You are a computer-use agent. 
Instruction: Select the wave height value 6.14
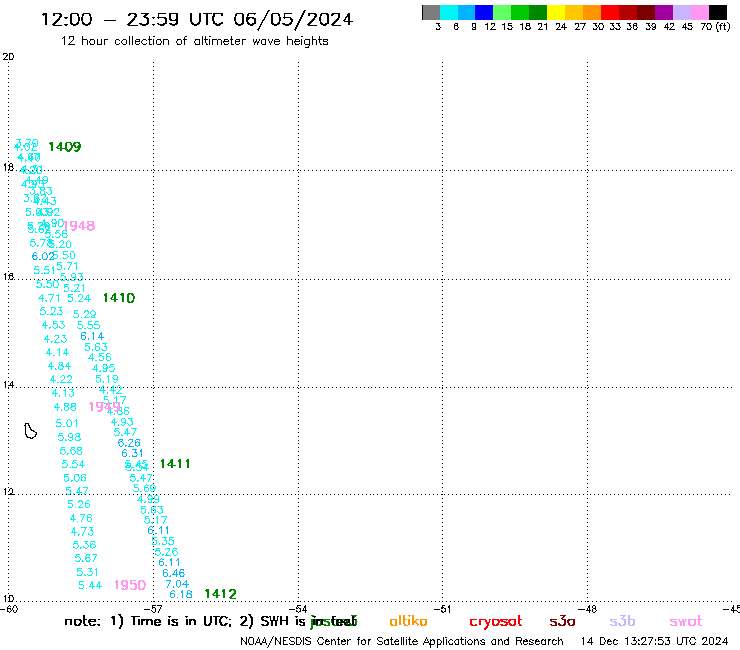point(92,336)
